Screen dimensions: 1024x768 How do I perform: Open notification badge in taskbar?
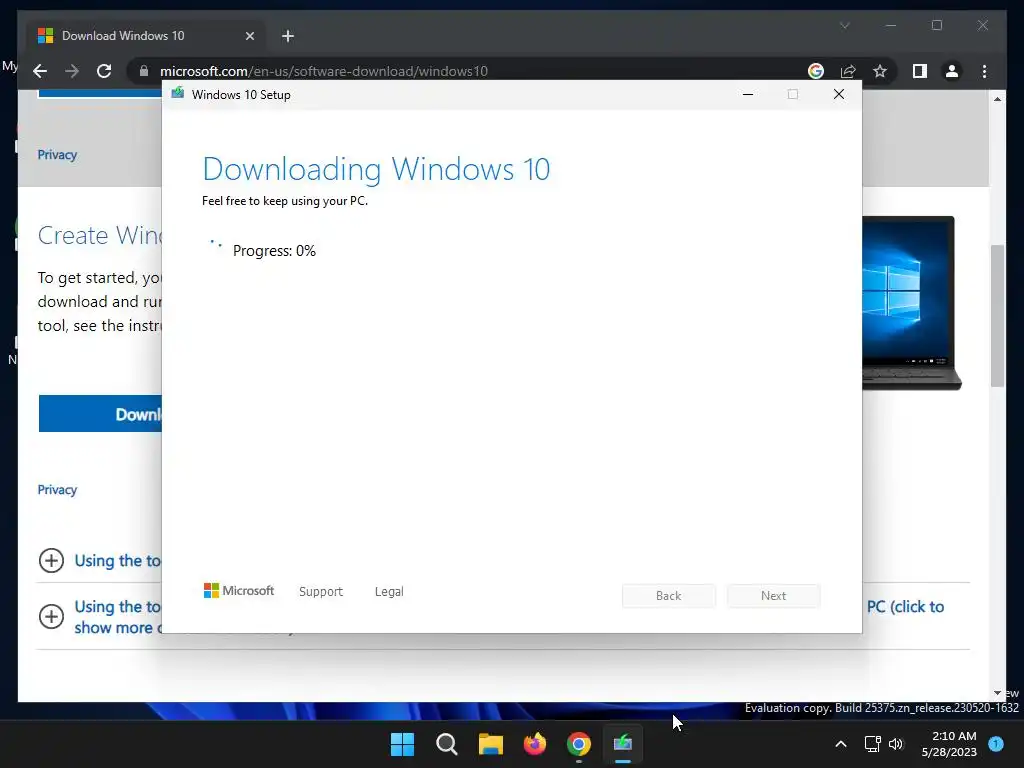pyautogui.click(x=996, y=744)
